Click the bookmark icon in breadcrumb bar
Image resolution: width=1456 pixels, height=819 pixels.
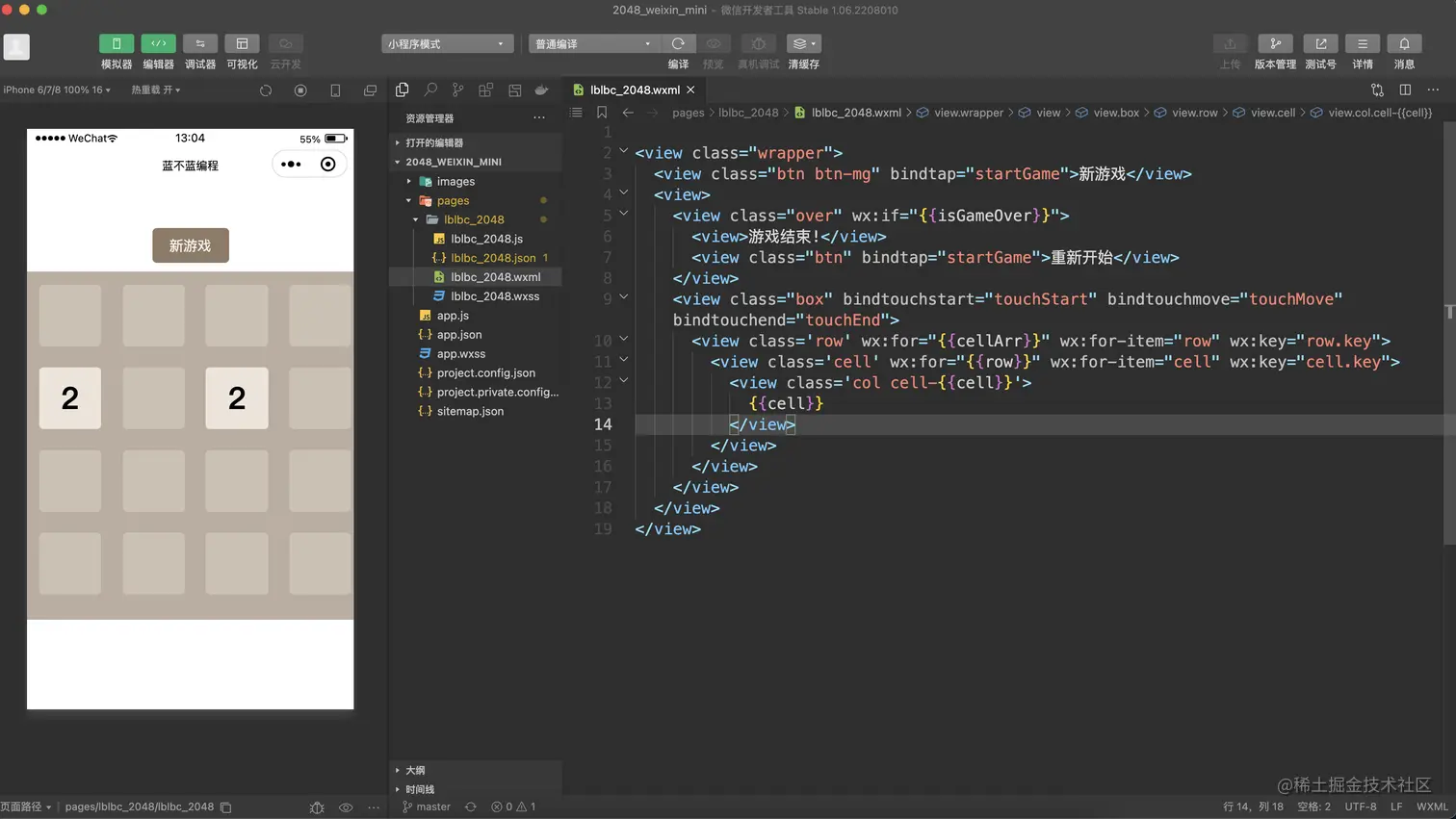[602, 113]
